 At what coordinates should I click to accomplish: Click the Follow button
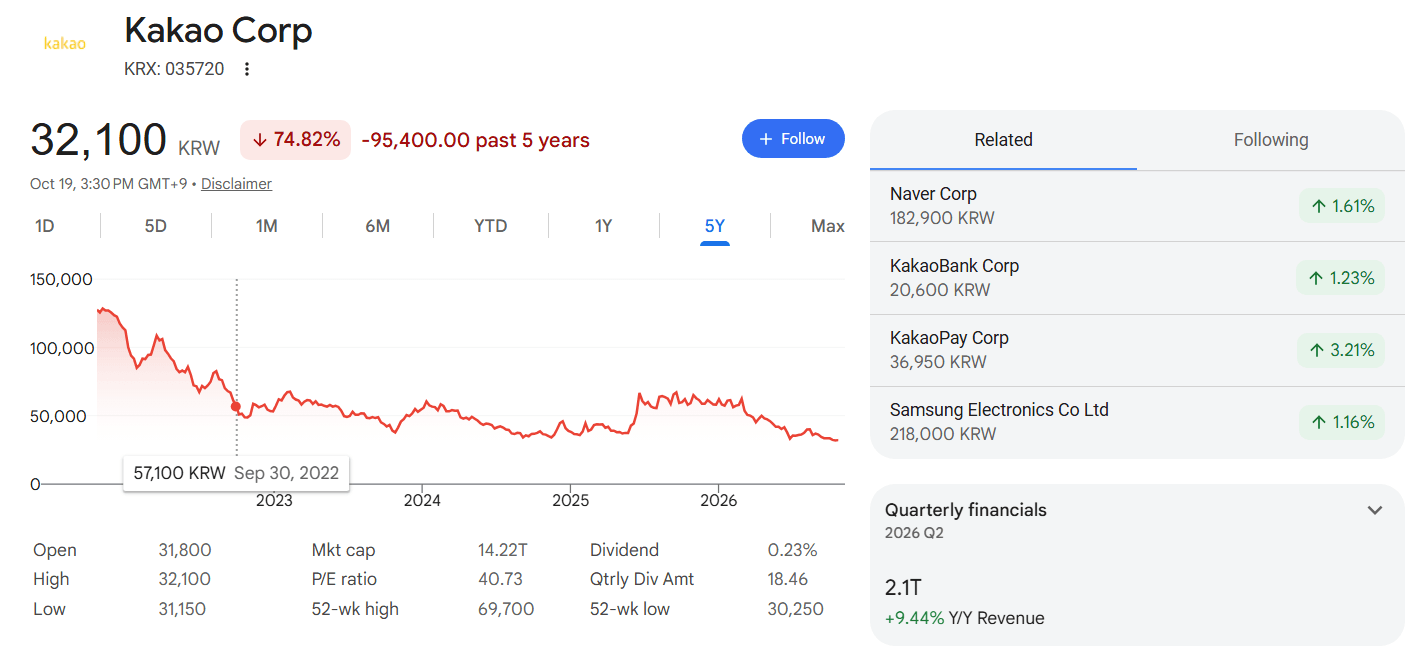[793, 139]
